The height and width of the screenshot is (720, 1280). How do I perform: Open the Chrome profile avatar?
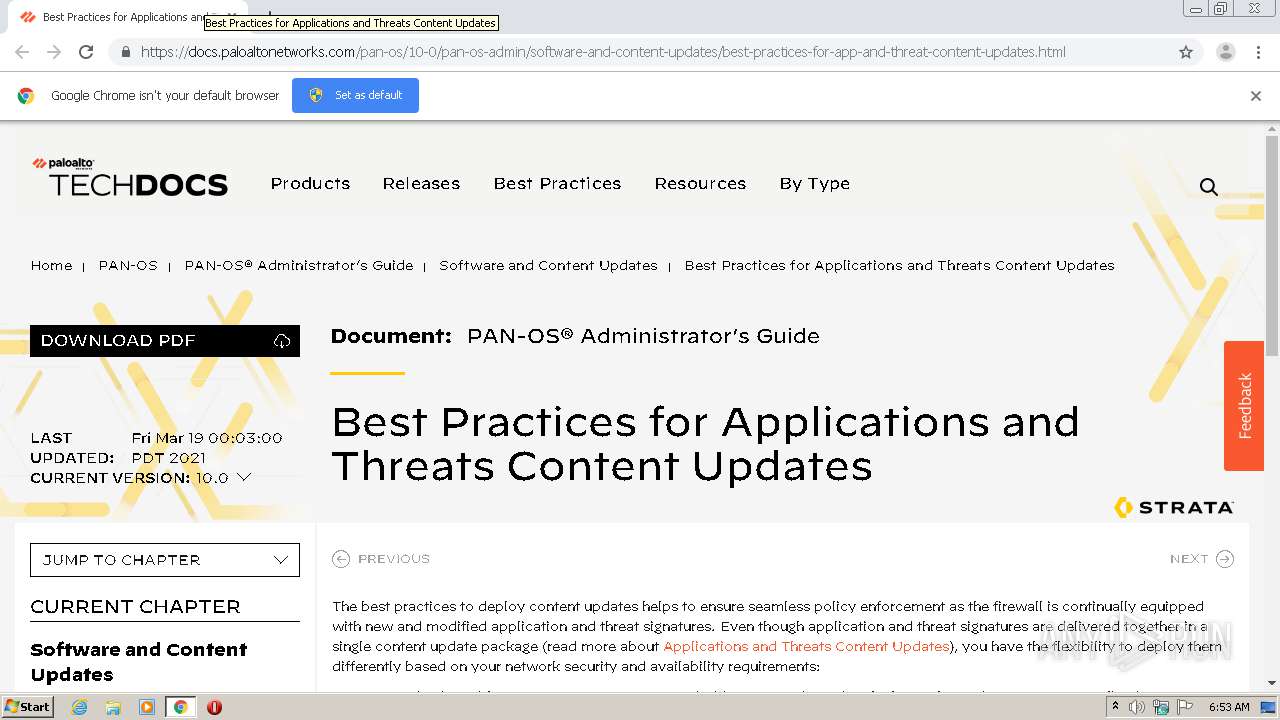pos(1226,52)
